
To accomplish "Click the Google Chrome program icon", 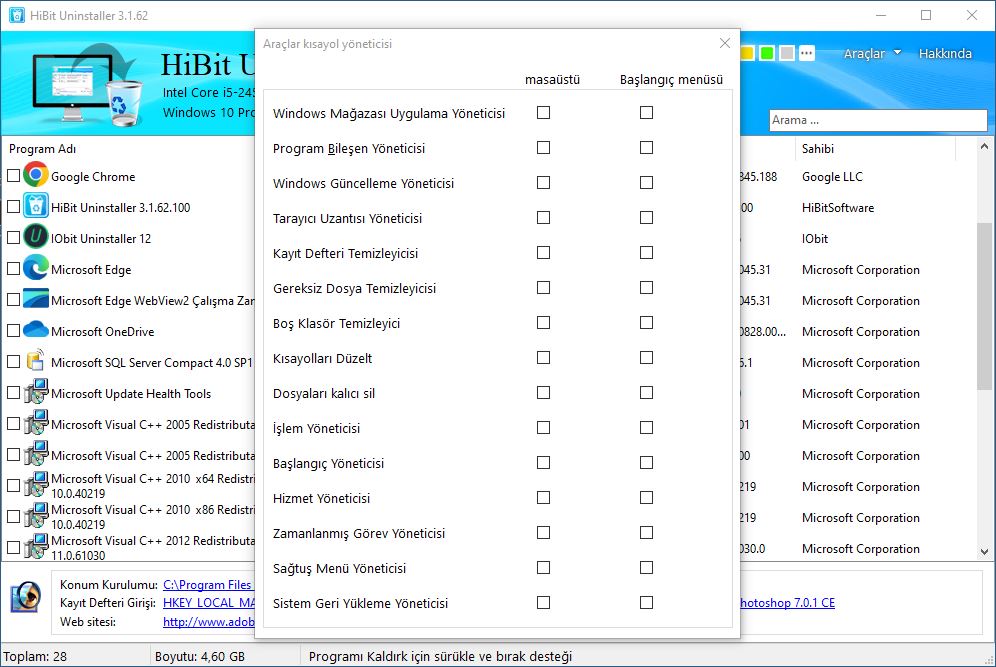I will point(36,175).
